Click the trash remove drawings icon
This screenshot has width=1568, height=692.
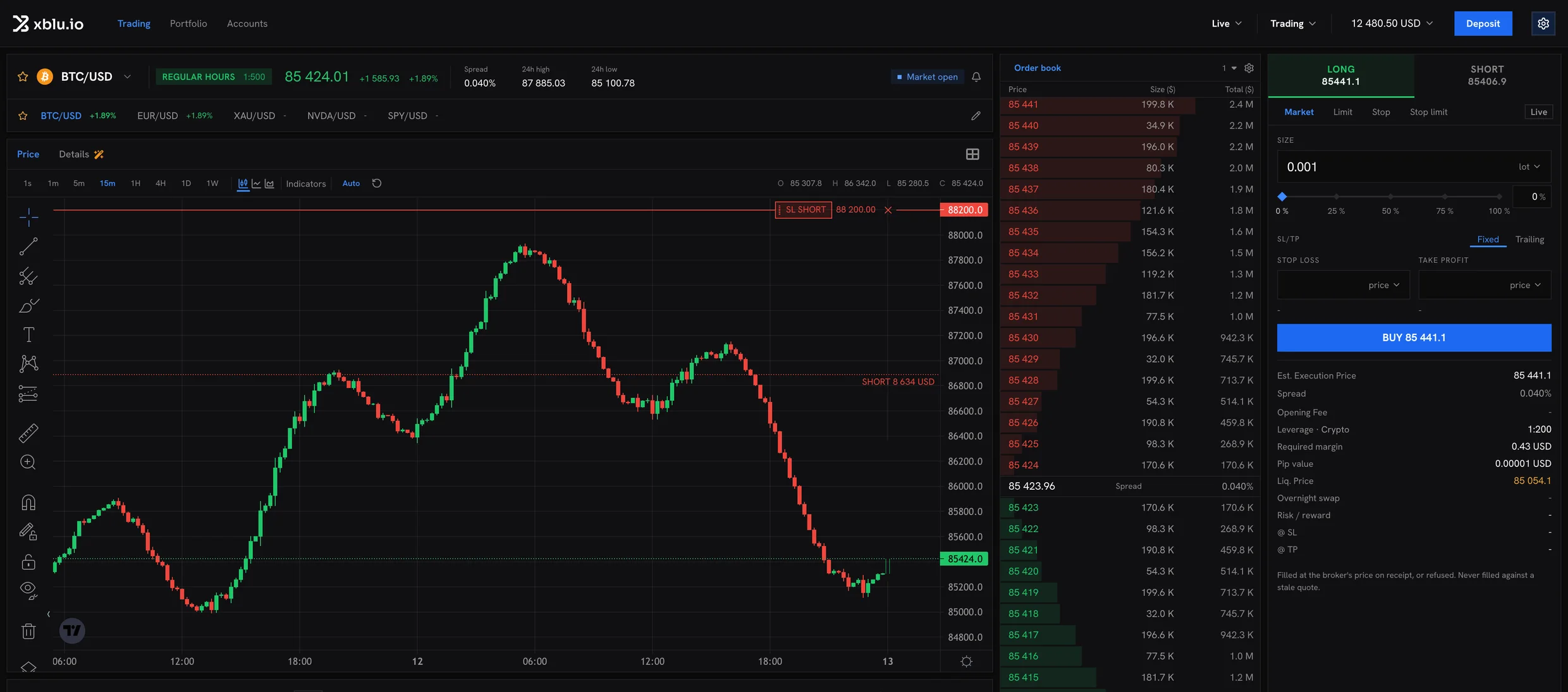[x=28, y=631]
